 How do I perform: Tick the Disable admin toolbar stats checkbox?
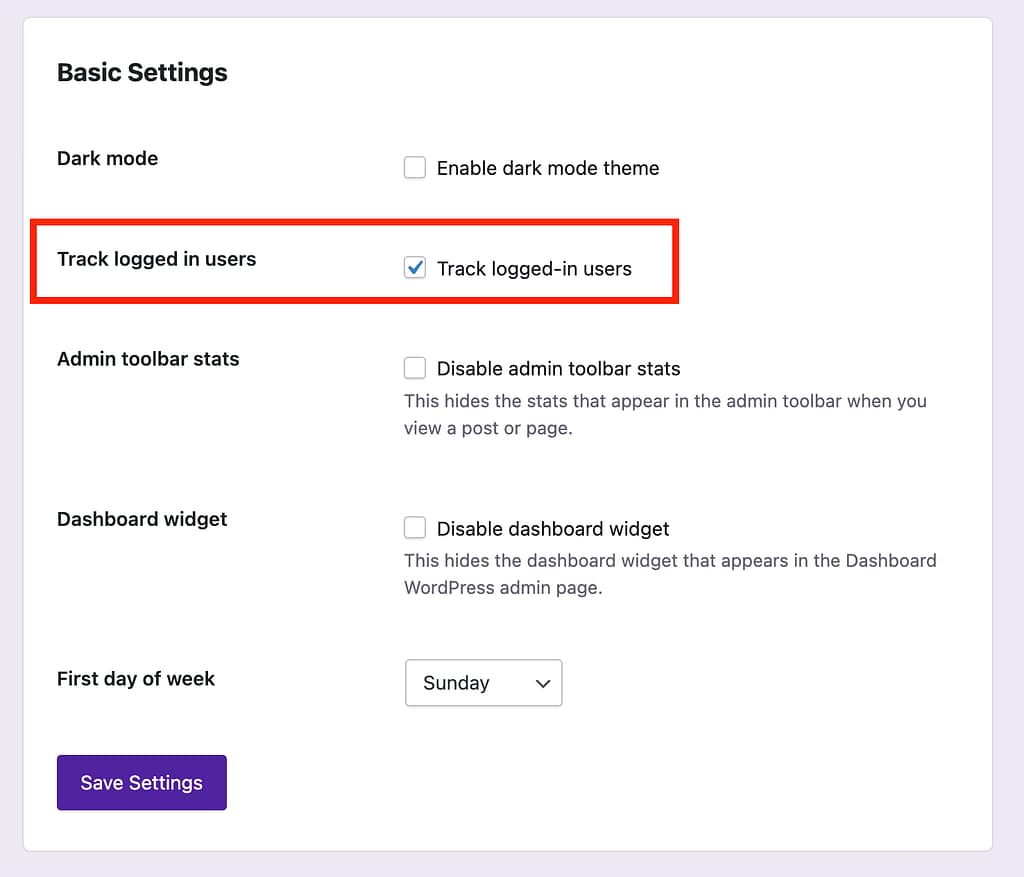pos(415,368)
